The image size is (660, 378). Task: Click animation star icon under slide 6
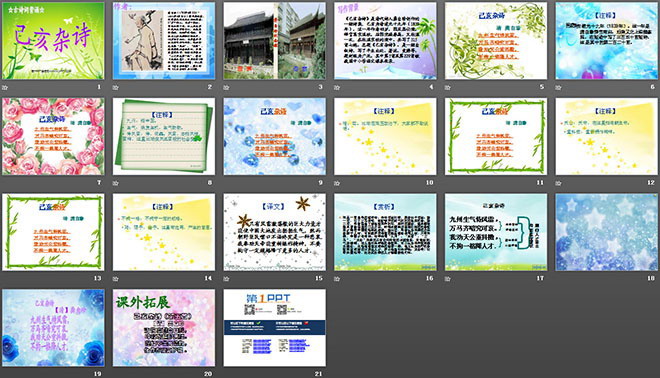559,87
